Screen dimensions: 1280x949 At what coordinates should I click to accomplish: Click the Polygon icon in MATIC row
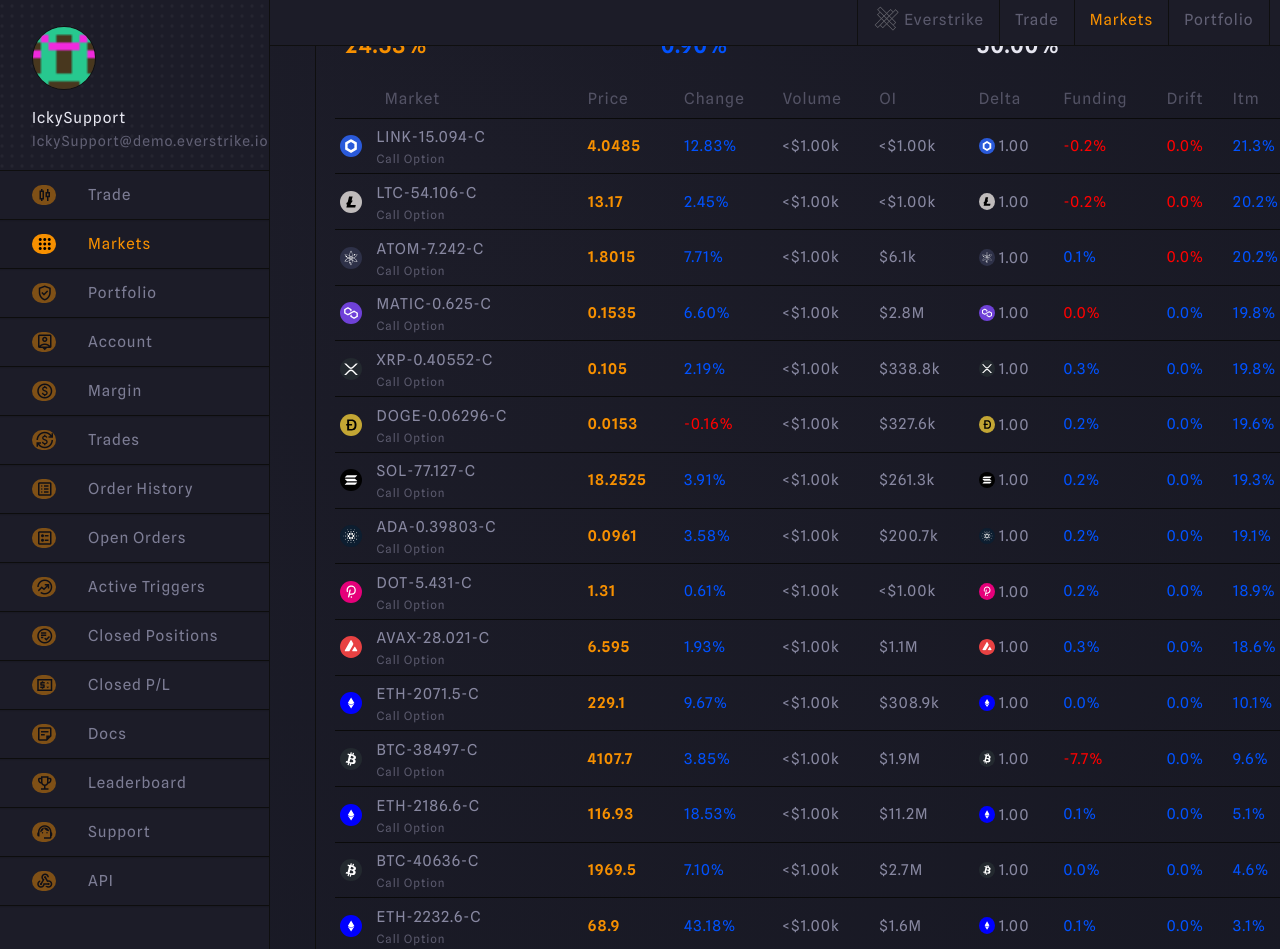[x=350, y=313]
